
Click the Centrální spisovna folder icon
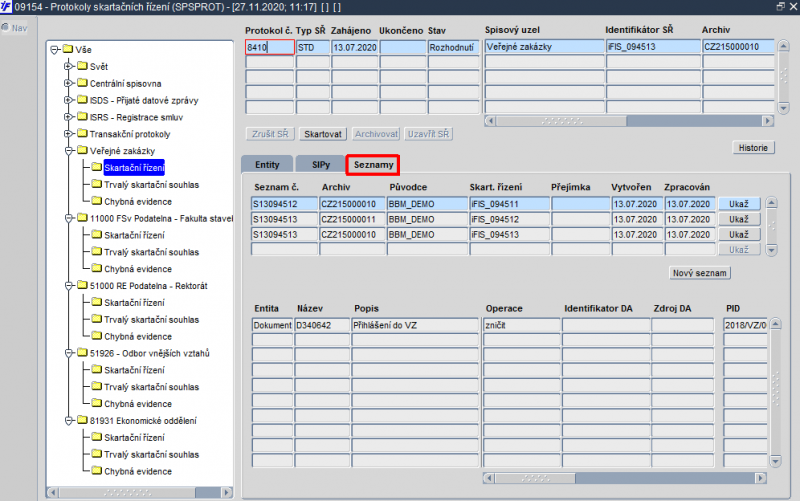82,83
